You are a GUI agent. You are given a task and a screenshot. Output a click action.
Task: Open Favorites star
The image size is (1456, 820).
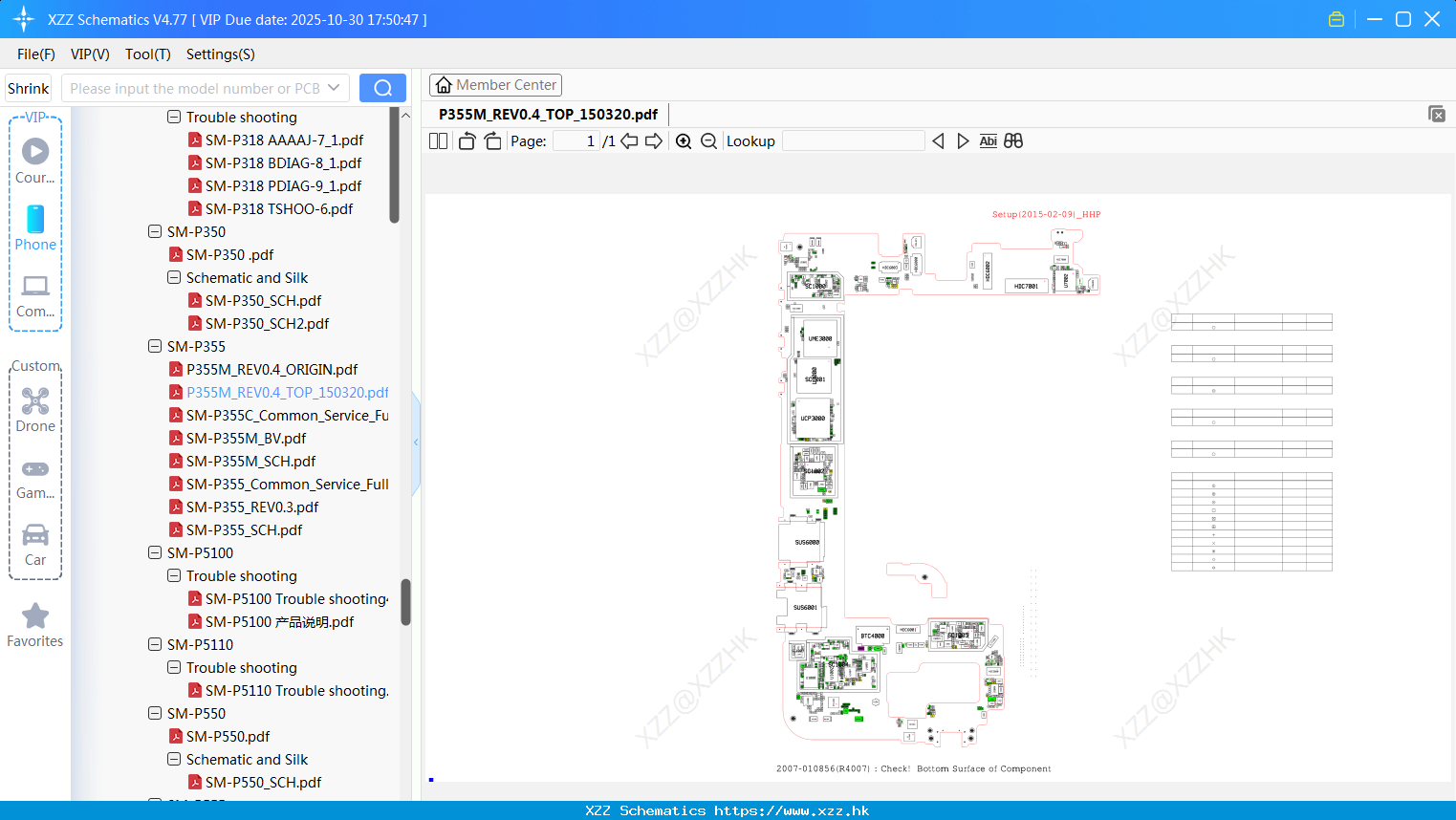coord(35,625)
